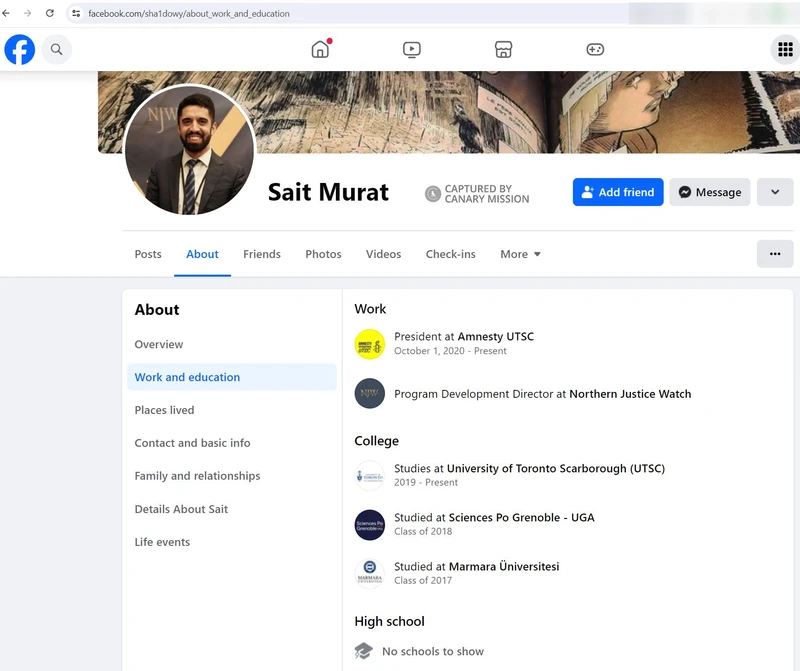The image size is (800, 671).
Task: Click the browser forward arrow
Action: coord(28,13)
